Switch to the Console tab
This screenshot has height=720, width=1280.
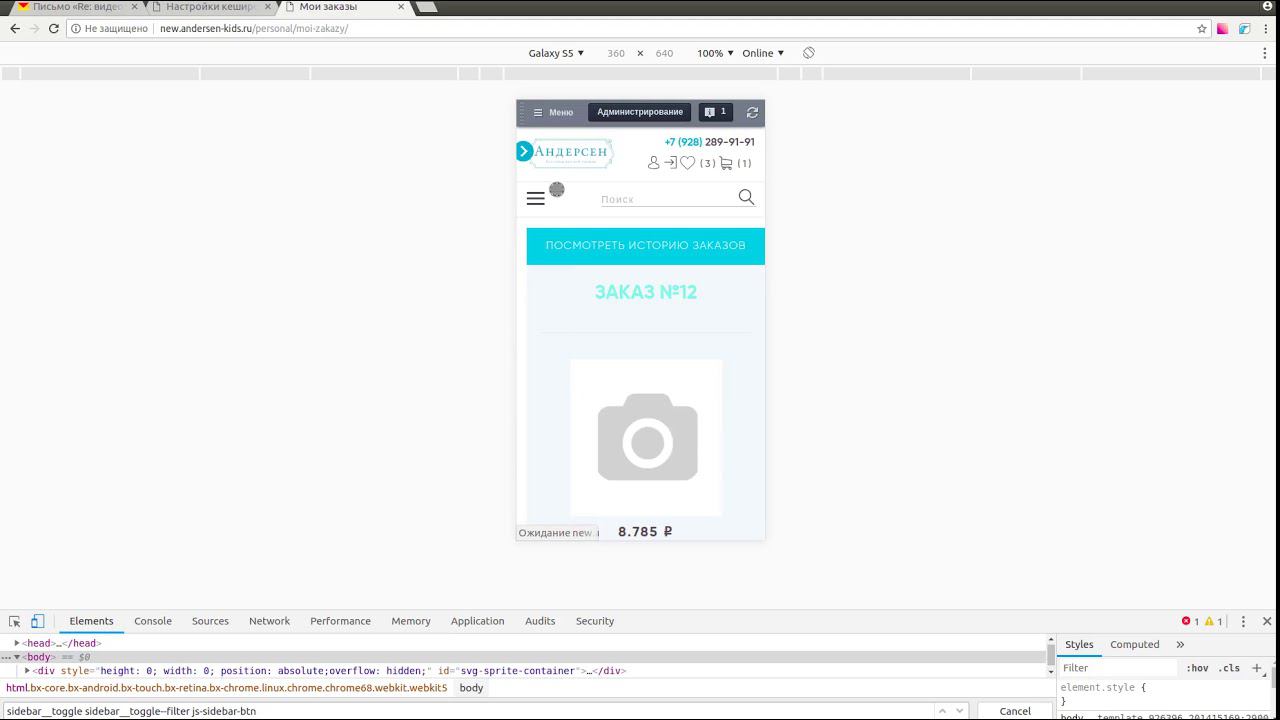(153, 621)
